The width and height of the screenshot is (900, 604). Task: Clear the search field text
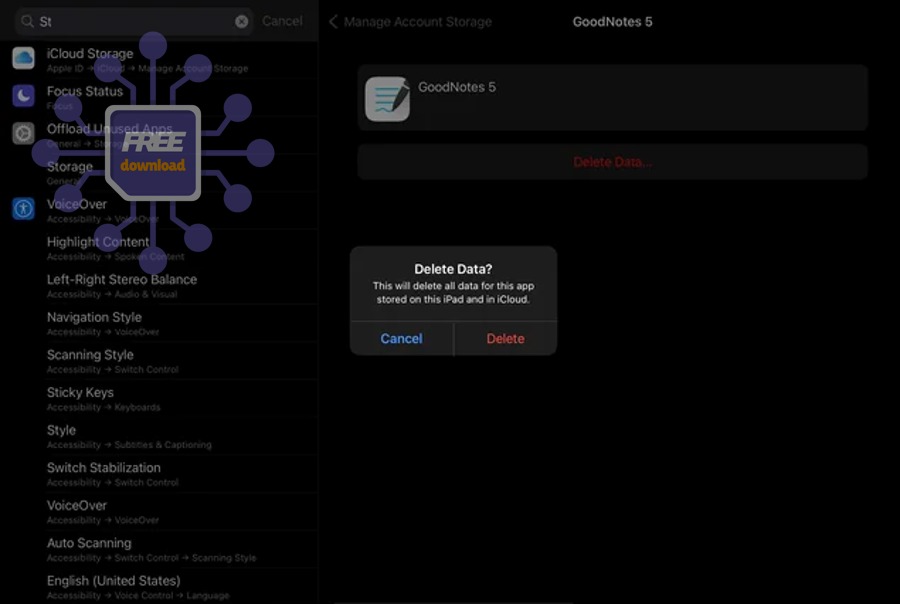click(242, 22)
